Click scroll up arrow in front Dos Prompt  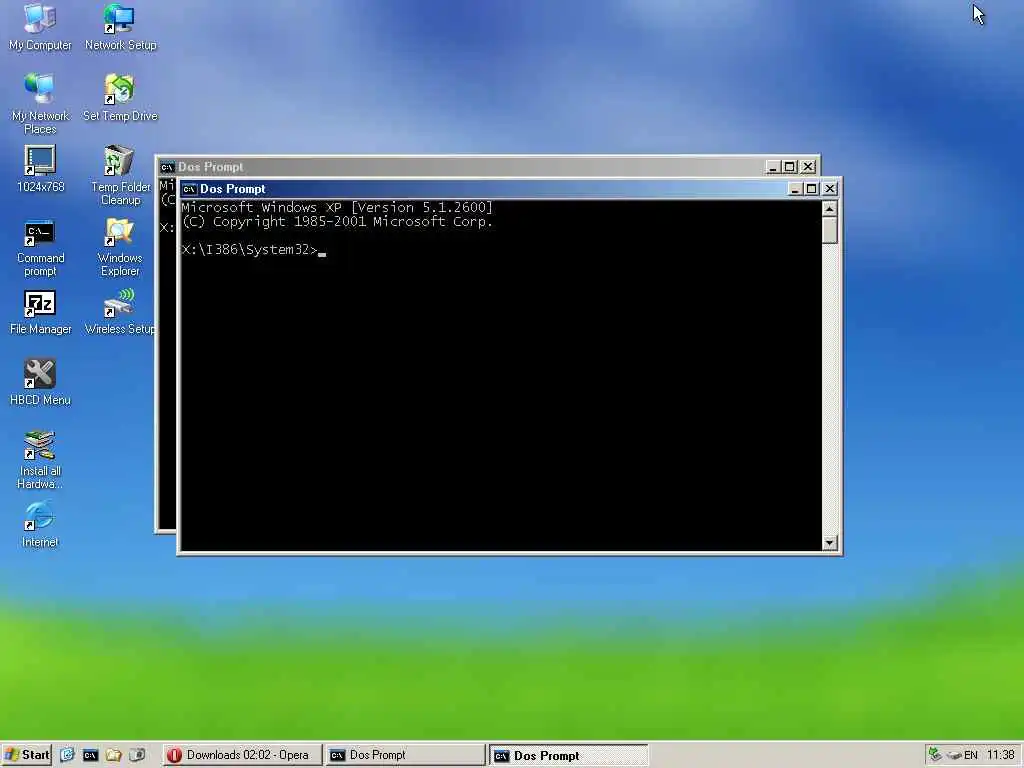coord(829,209)
